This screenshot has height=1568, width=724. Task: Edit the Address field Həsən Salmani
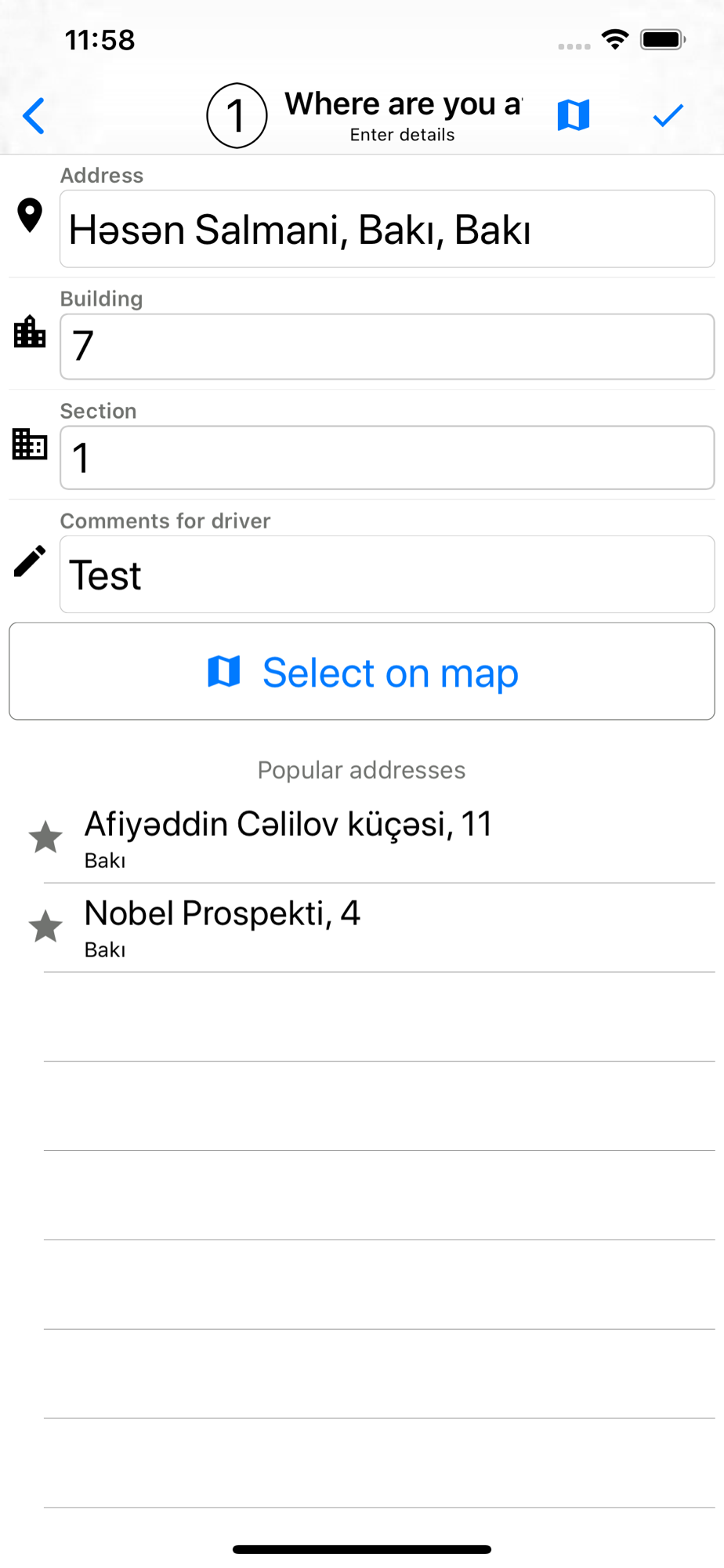(387, 229)
